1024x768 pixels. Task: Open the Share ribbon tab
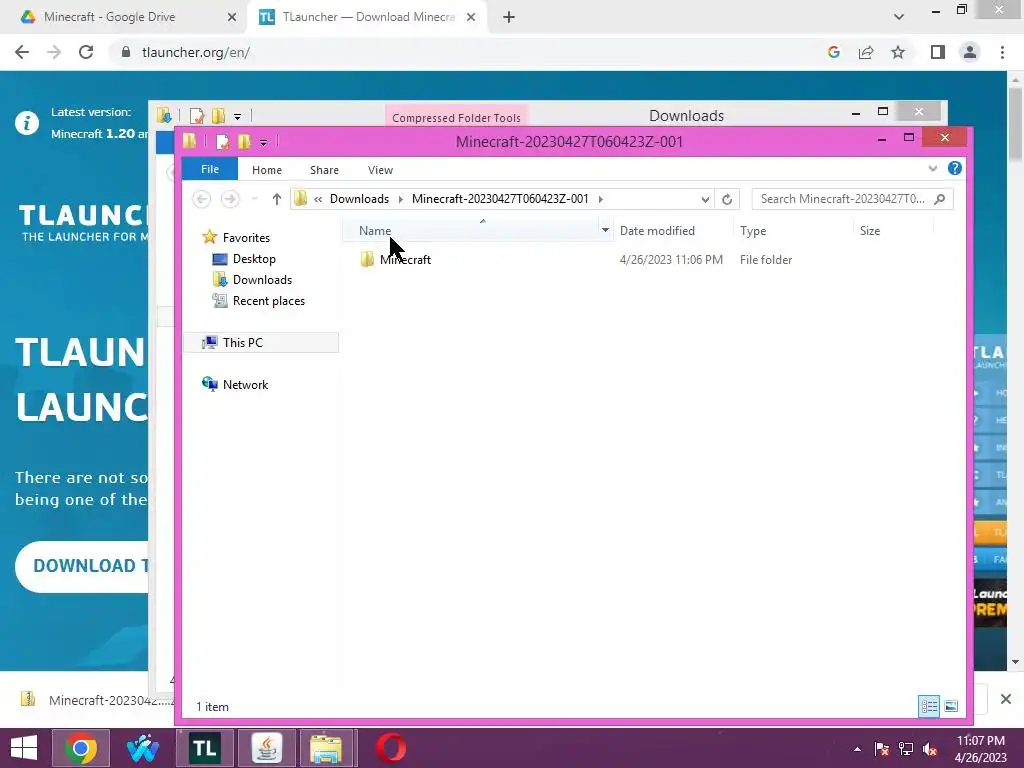click(324, 170)
